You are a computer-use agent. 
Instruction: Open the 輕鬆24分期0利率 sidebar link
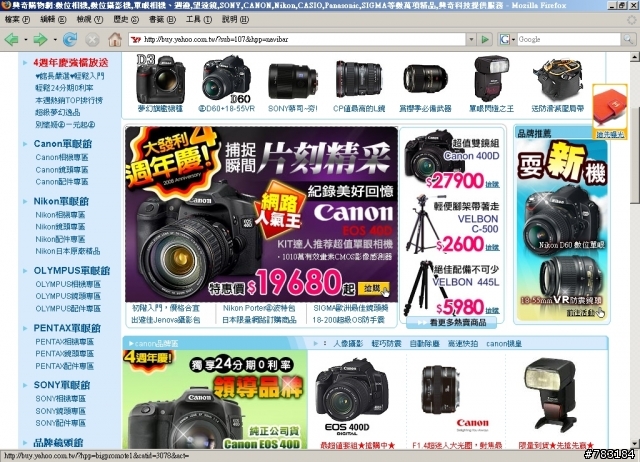tap(64, 88)
